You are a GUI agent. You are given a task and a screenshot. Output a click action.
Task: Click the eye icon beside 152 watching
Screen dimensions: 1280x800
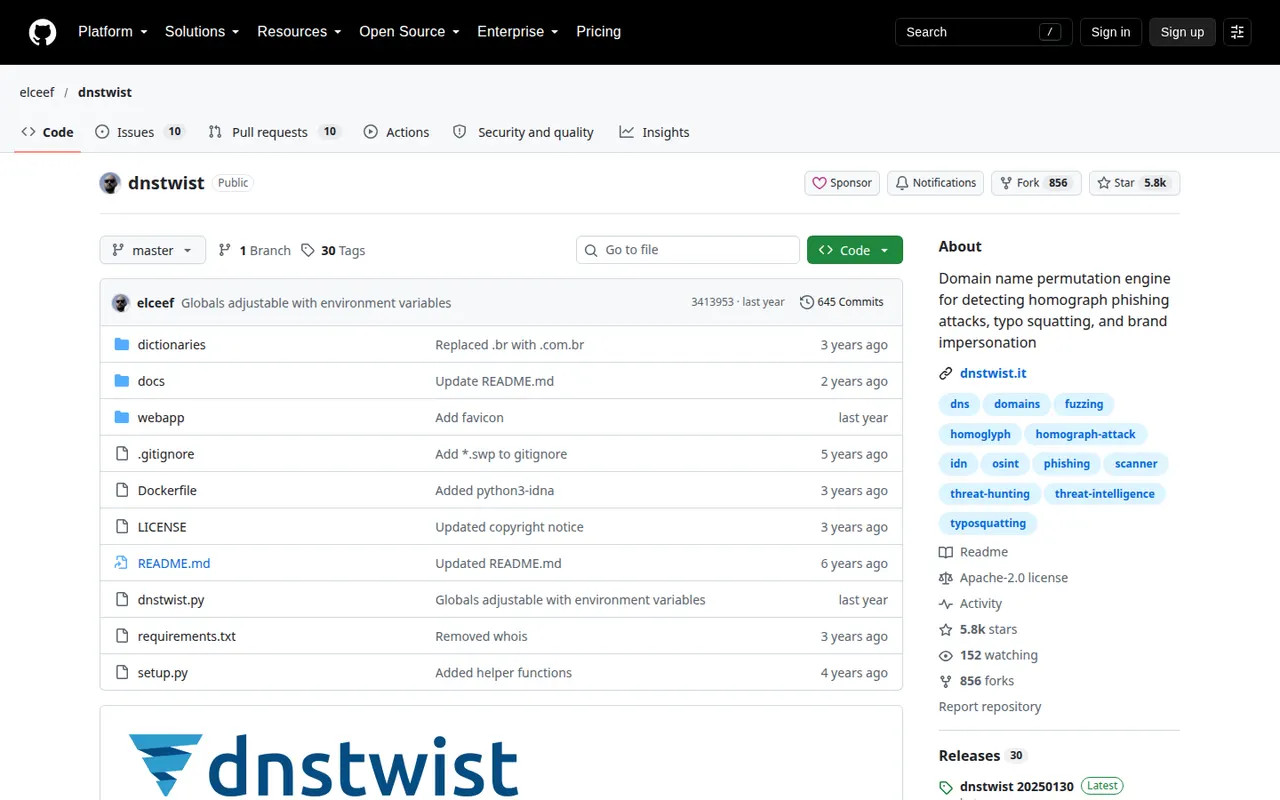[x=946, y=656]
